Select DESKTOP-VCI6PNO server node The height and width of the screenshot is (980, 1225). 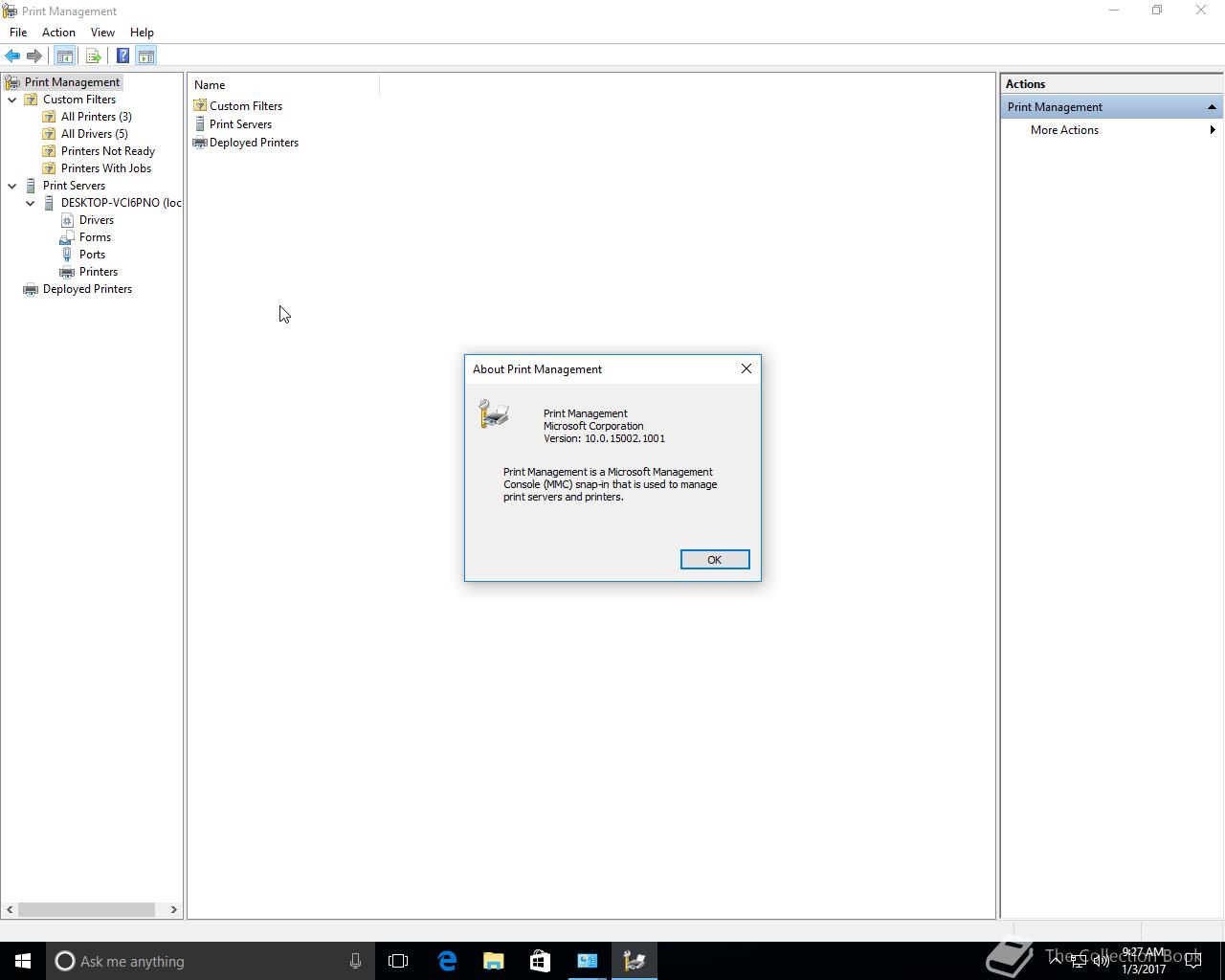pos(121,203)
